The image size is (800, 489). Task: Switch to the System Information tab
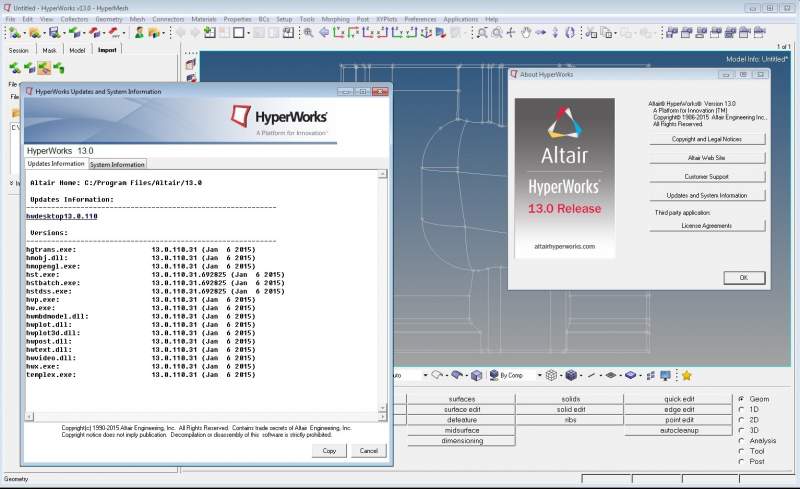[117, 164]
